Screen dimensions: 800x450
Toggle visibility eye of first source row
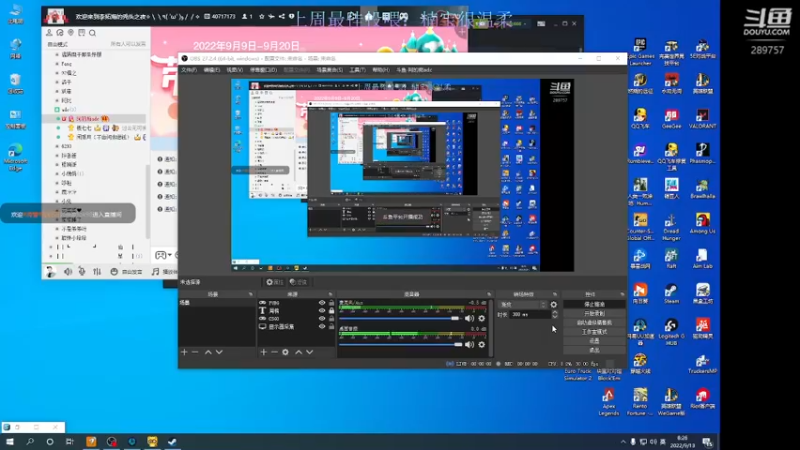point(322,303)
